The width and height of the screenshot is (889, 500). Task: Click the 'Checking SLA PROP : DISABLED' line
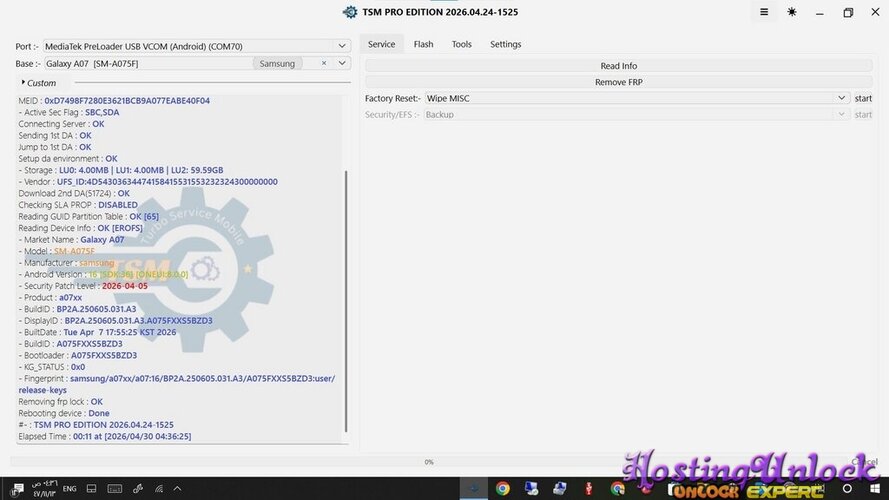[x=78, y=205]
